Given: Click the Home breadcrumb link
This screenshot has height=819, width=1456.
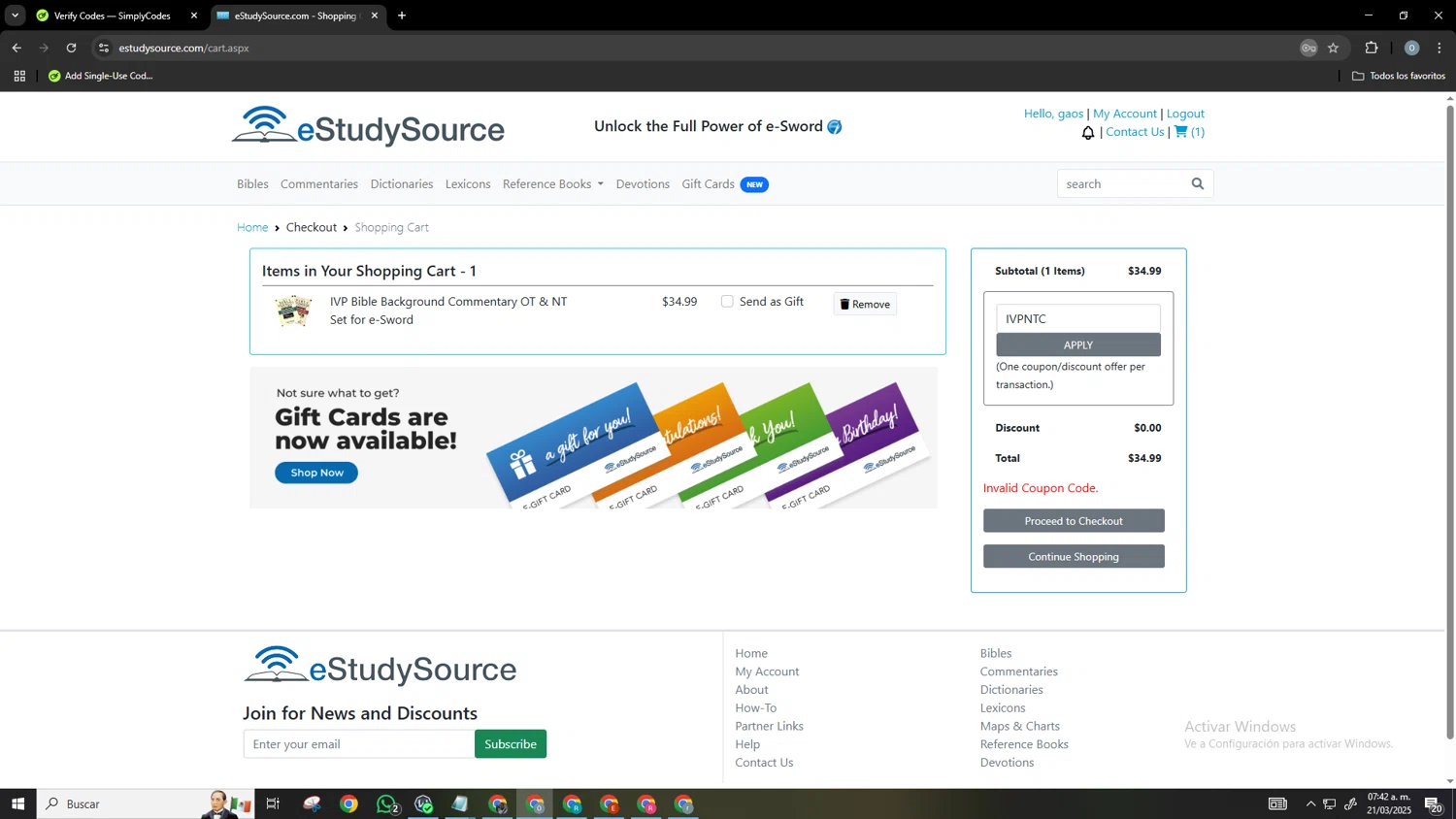Looking at the screenshot, I should pyautogui.click(x=252, y=227).
